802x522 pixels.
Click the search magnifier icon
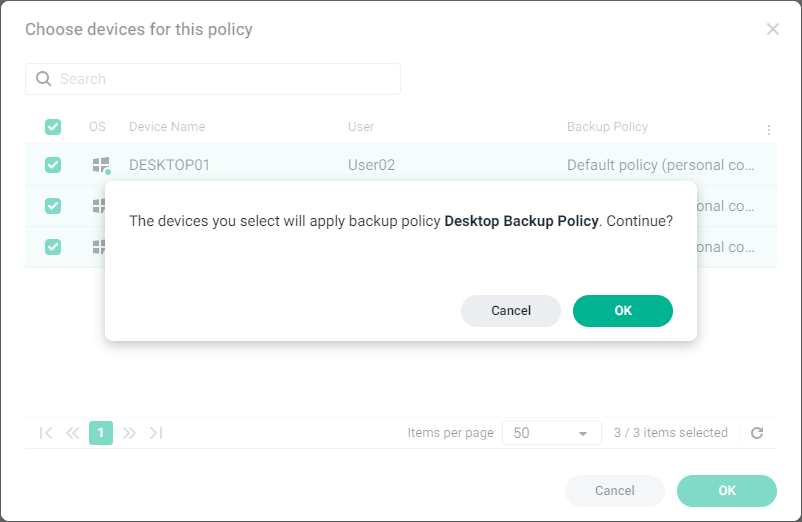[44, 79]
